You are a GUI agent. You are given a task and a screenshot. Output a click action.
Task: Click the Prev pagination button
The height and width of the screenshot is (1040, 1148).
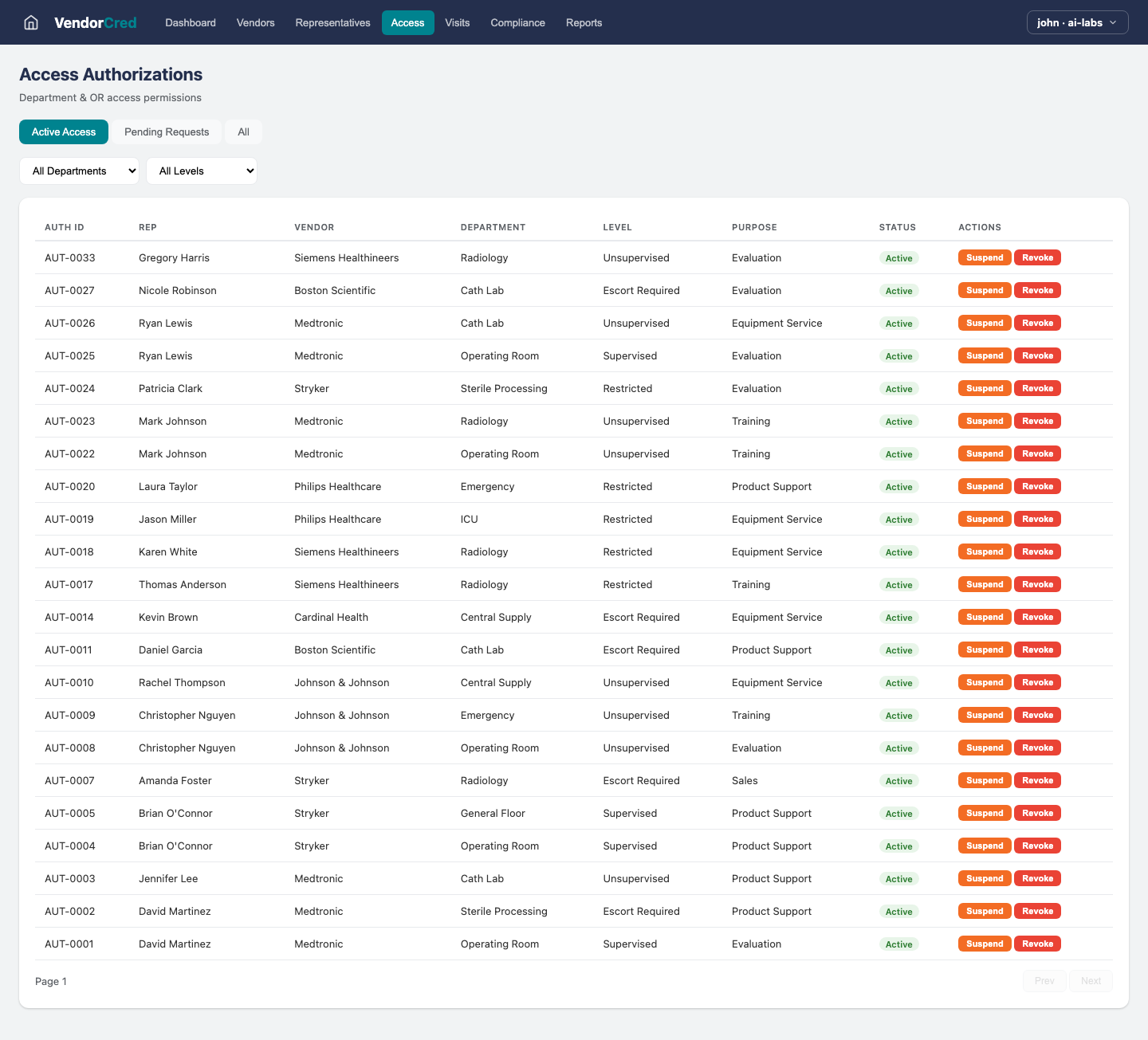point(1044,981)
